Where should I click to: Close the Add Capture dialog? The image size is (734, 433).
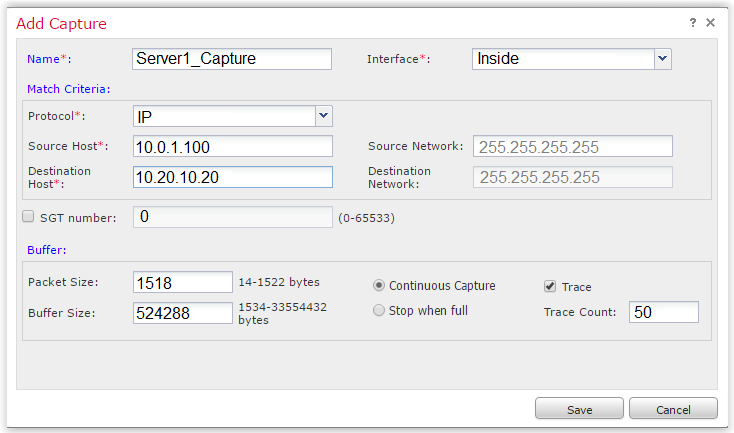point(710,22)
